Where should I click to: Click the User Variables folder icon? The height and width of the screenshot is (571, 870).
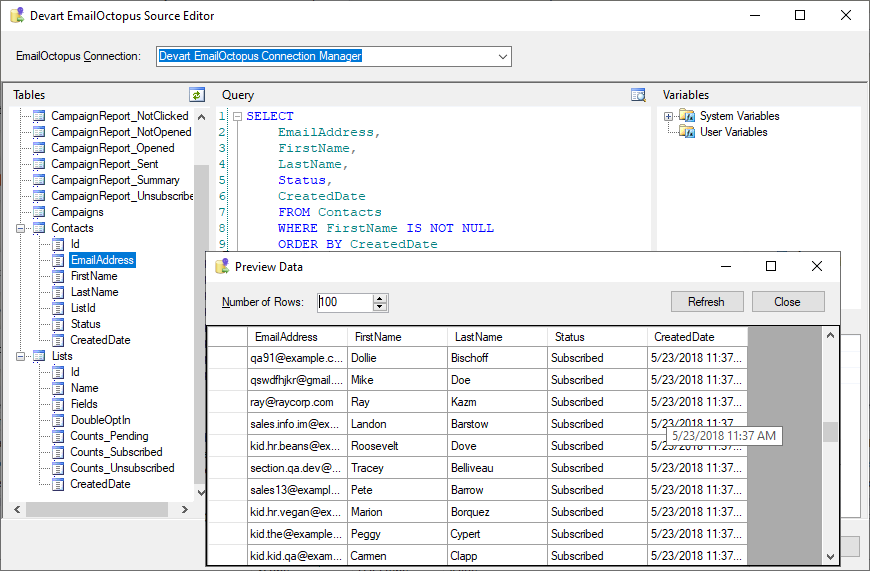pos(687,132)
